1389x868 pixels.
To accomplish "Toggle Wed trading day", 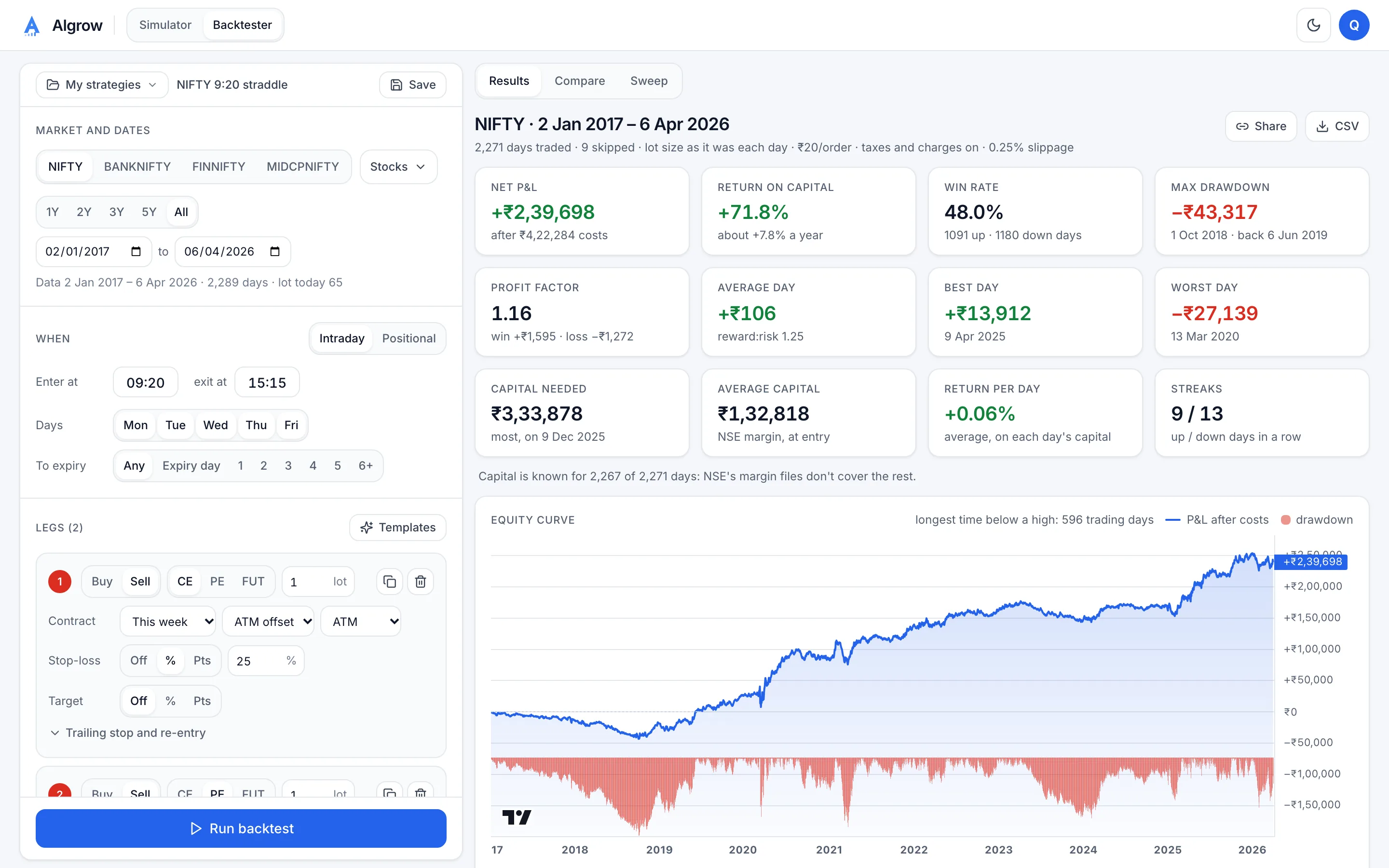I will [215, 425].
